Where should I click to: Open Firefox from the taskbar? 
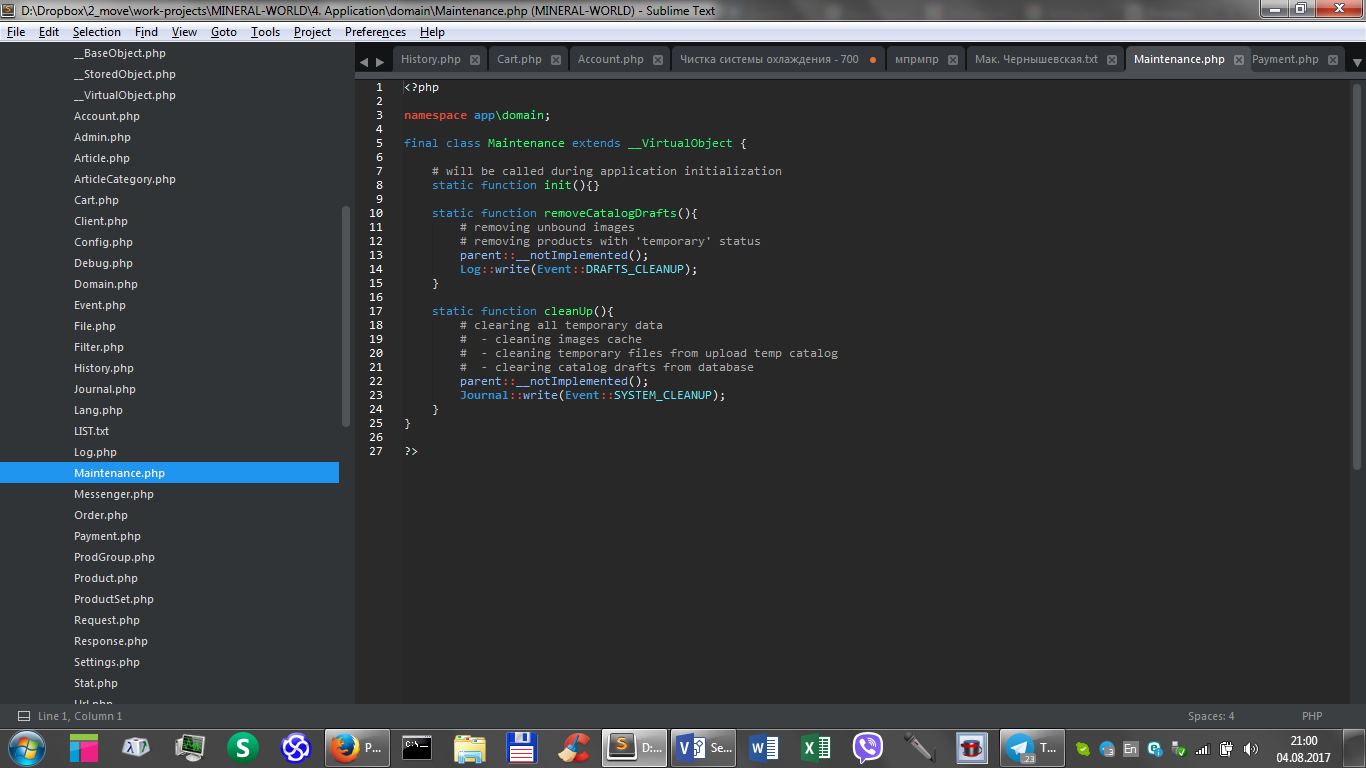click(356, 747)
